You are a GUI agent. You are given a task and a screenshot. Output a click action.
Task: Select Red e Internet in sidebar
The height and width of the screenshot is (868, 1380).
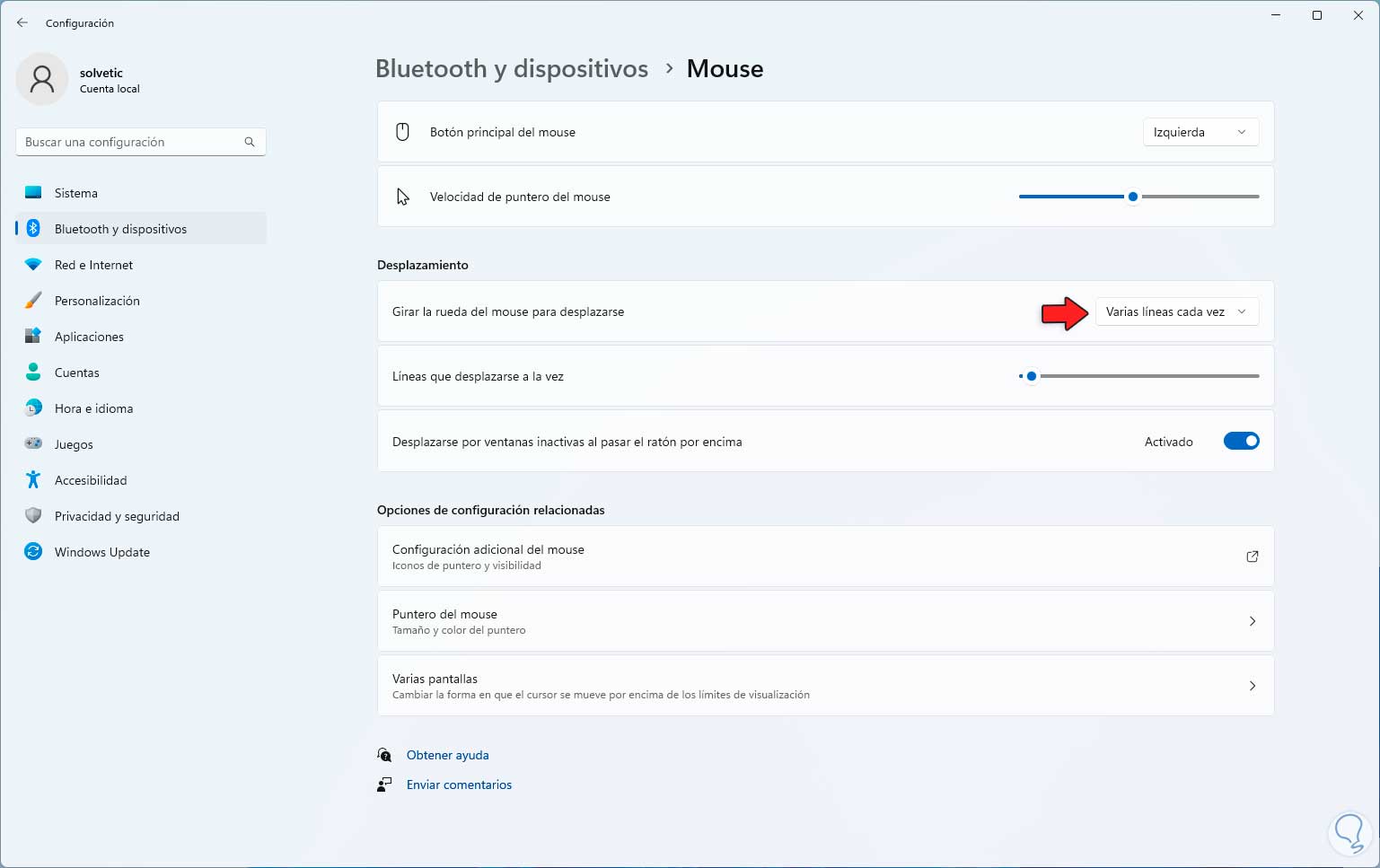coord(93,265)
